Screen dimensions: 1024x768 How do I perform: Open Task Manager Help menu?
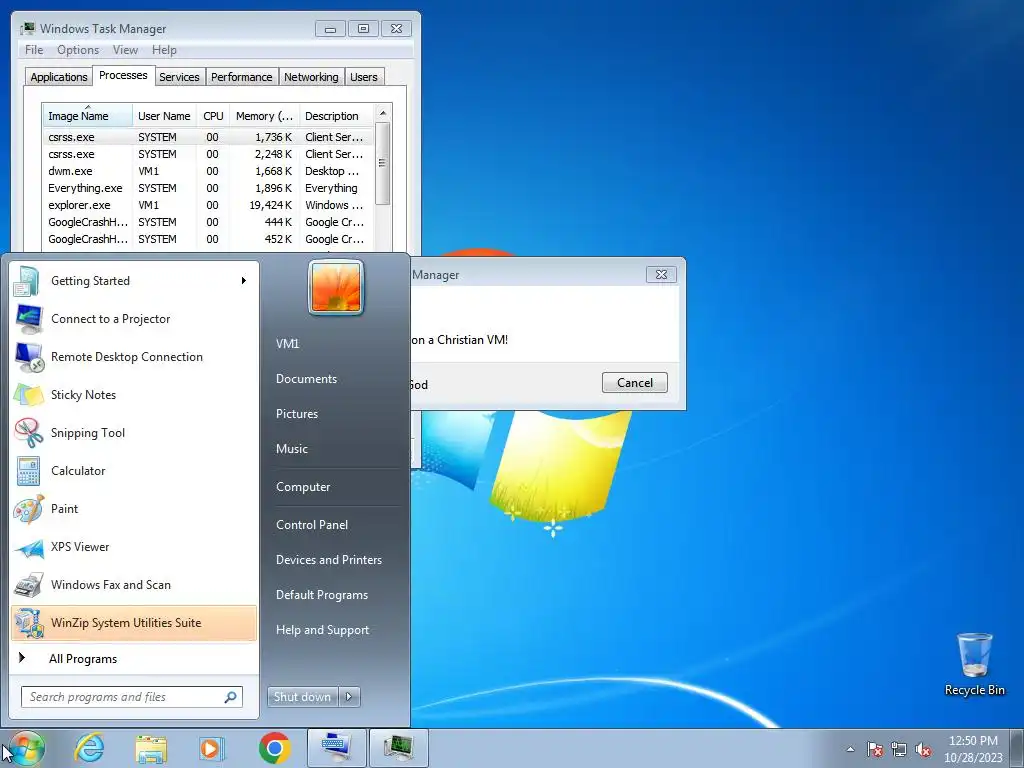coord(164,50)
